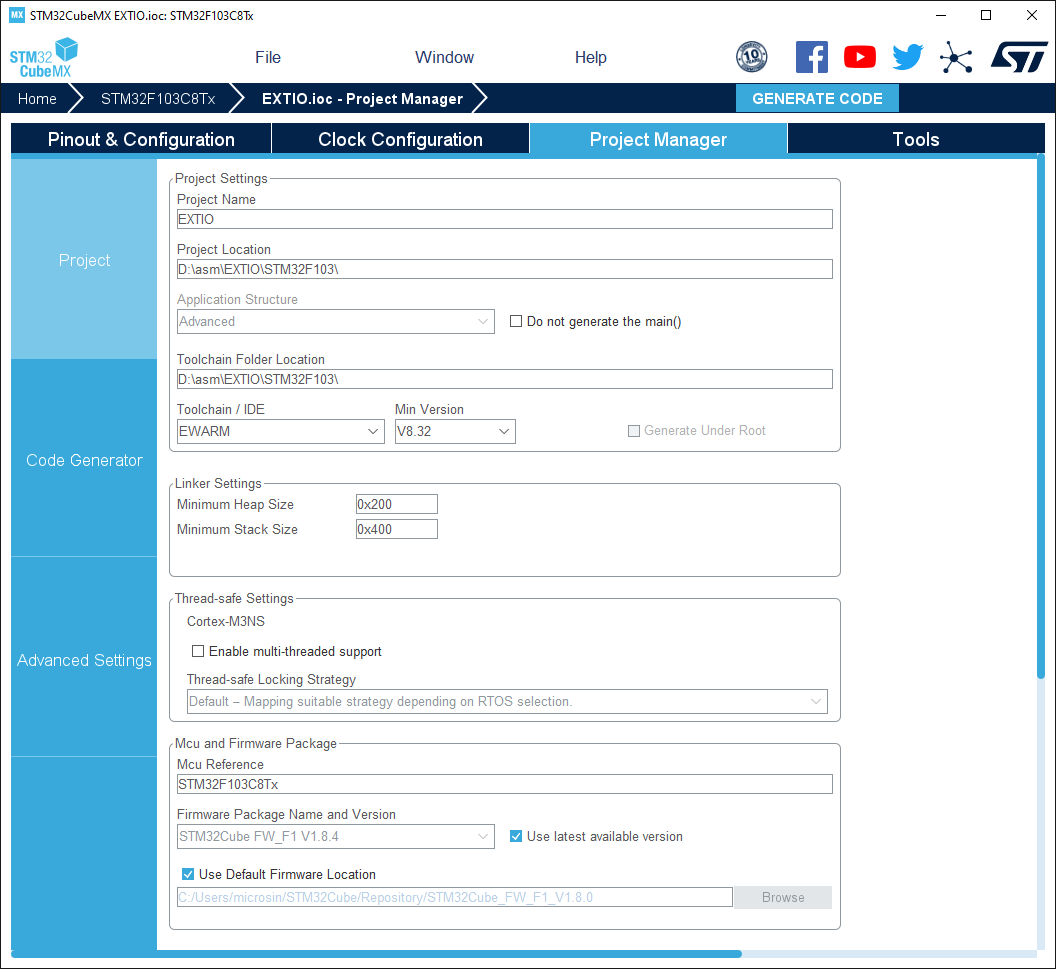Uncheck Use Default Firmware Location
The height and width of the screenshot is (969, 1056).
coord(188,874)
